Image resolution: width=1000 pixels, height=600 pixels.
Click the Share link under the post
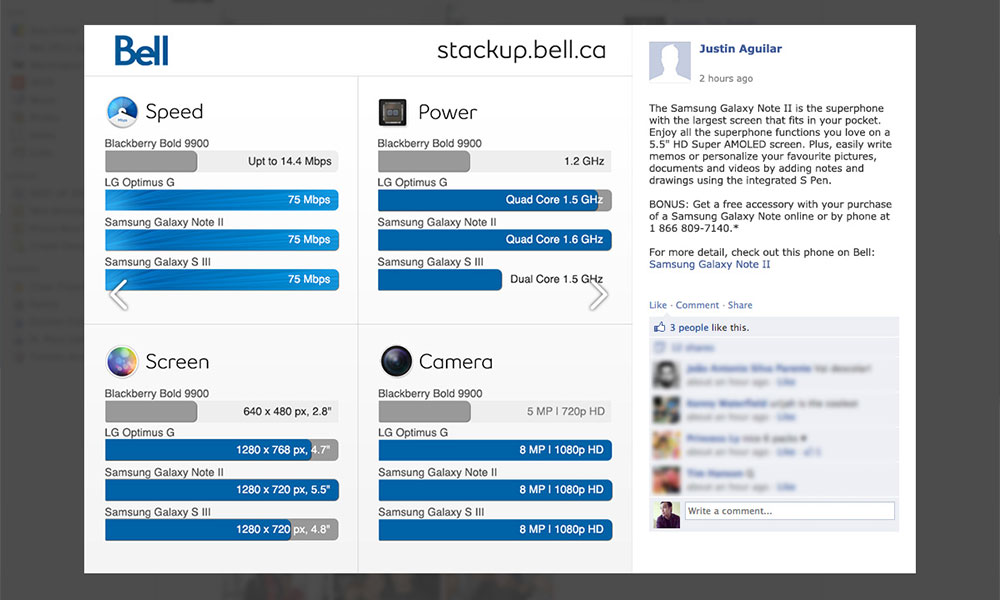tap(740, 305)
